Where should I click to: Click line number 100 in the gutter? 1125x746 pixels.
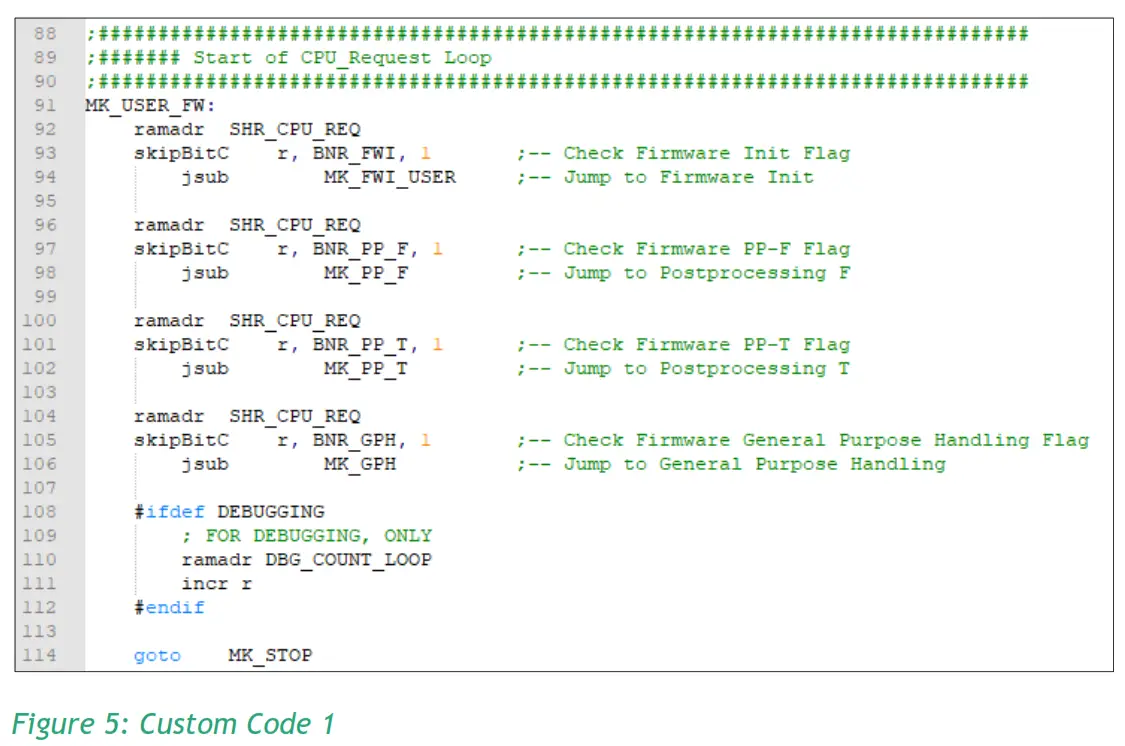pos(39,321)
